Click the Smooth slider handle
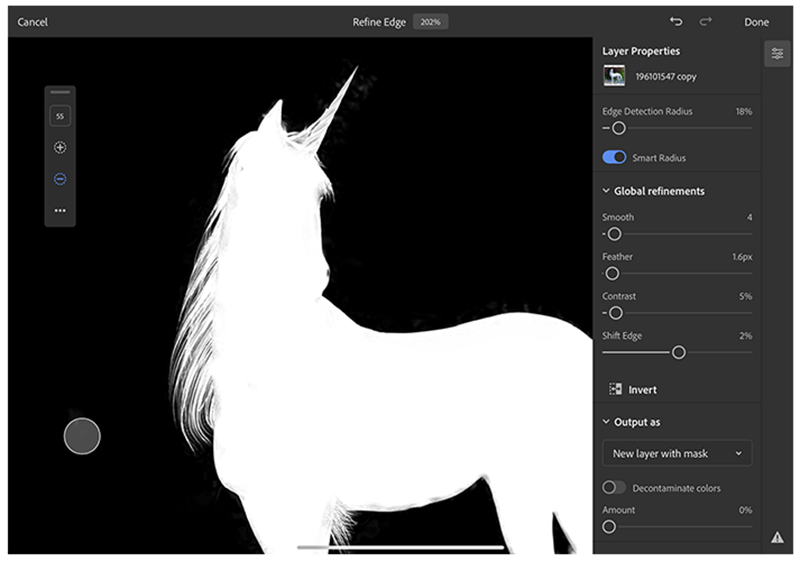Screen dimensions: 800x561 (x=614, y=234)
